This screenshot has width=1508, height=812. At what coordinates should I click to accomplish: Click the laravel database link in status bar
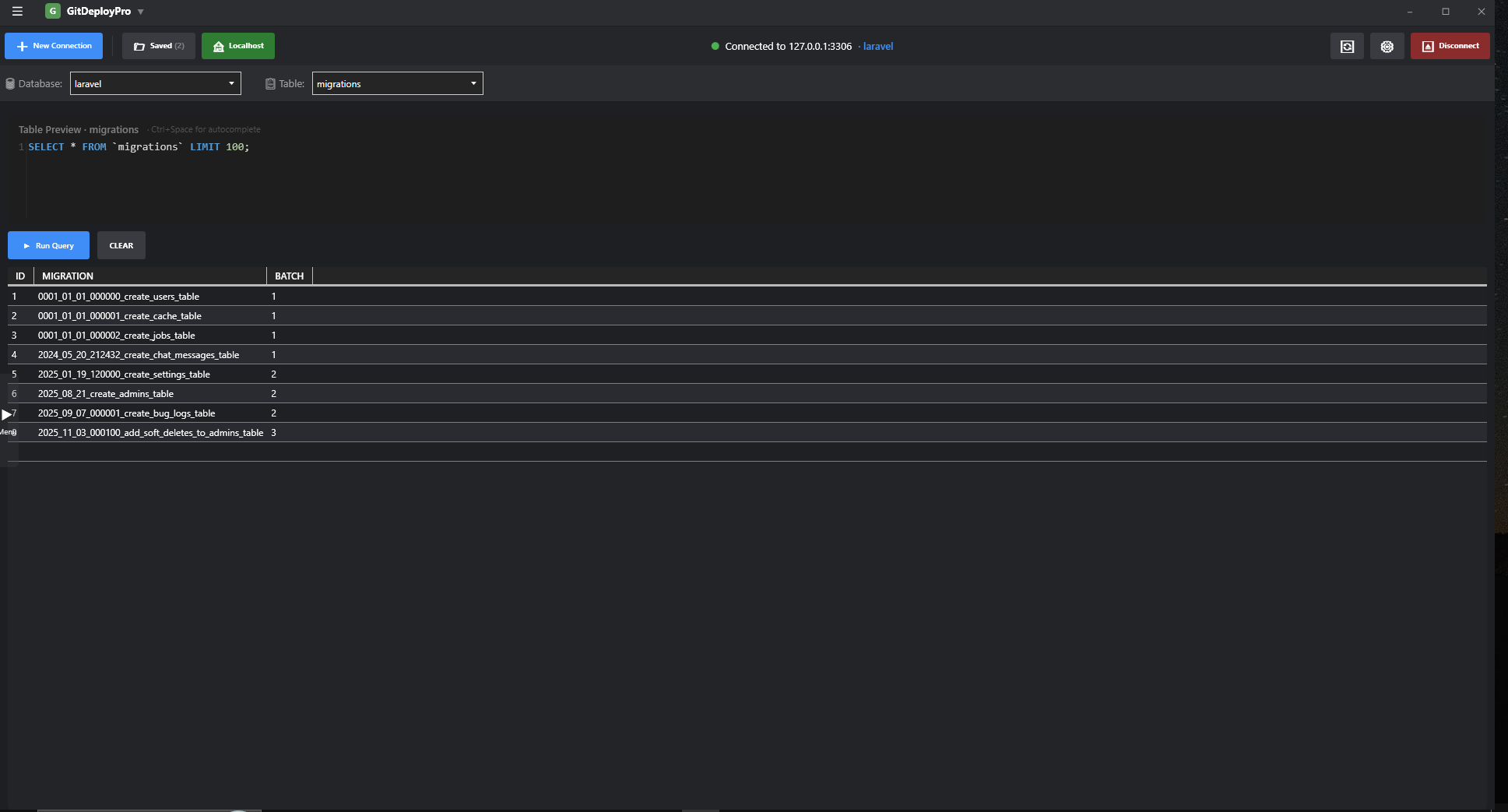point(877,46)
